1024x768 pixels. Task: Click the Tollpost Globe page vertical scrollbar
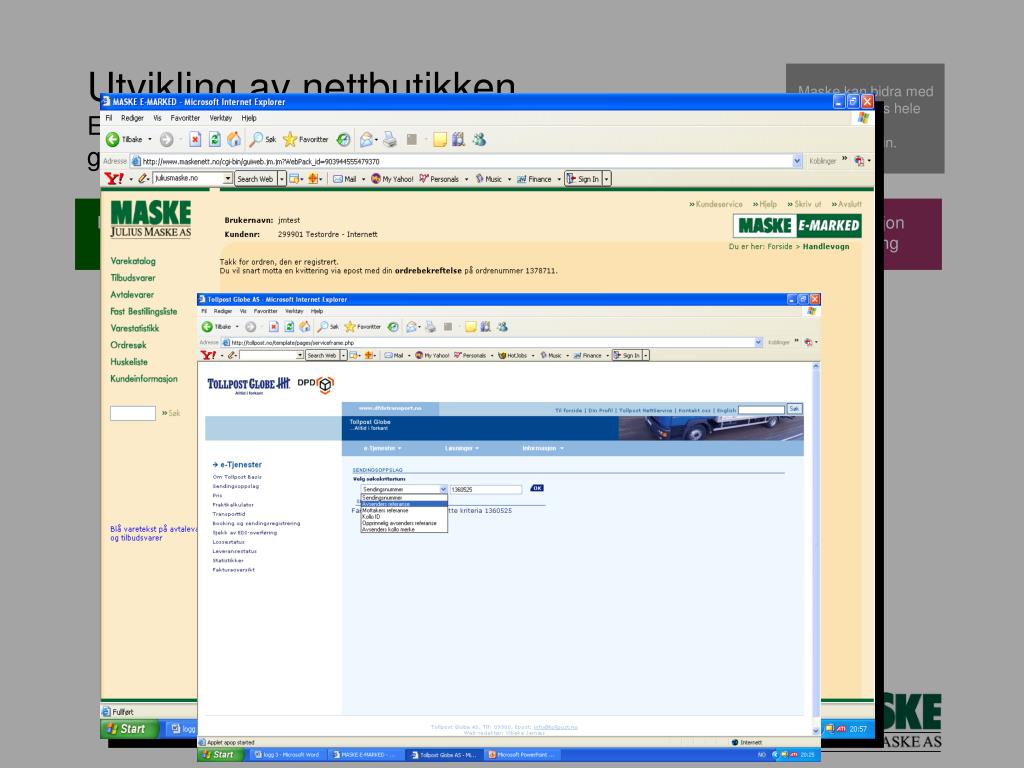pos(816,549)
